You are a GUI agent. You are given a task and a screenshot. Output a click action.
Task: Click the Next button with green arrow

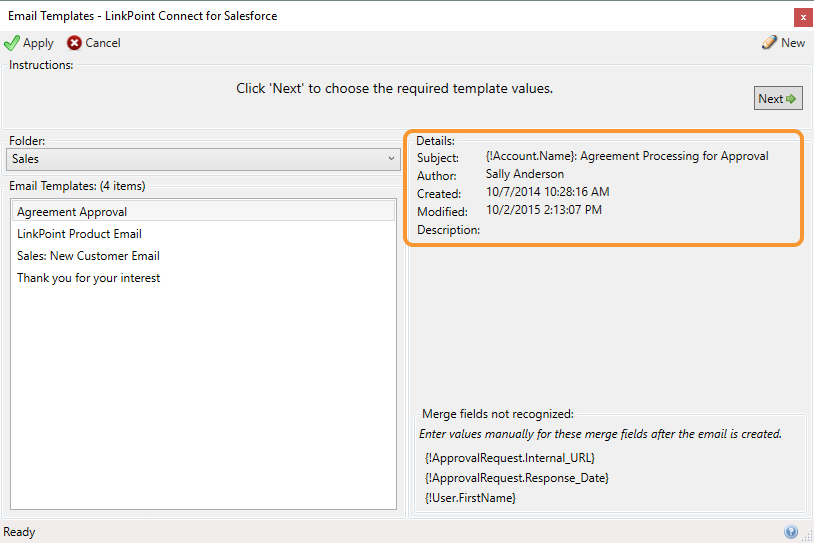[778, 98]
